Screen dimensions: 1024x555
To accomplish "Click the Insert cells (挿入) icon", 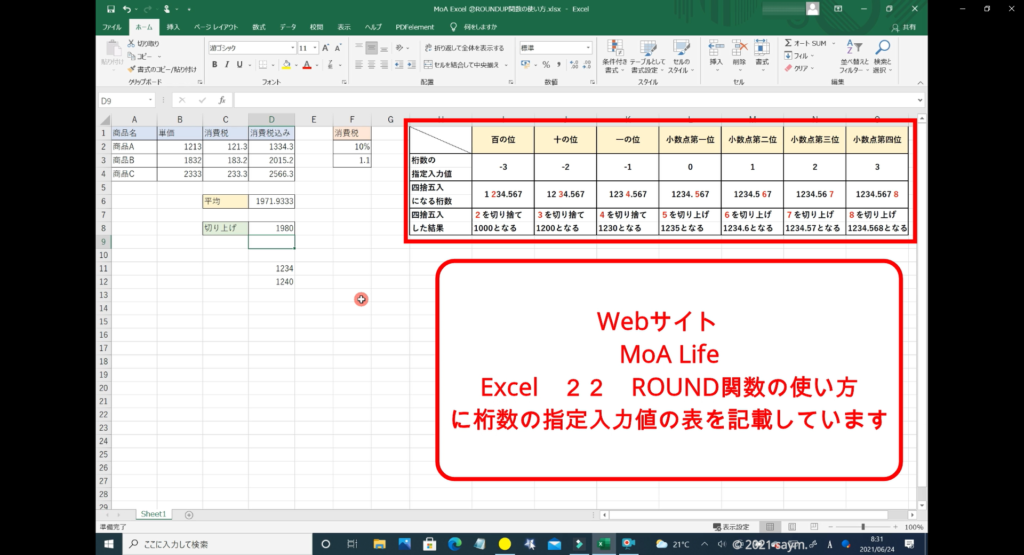I will tap(716, 50).
